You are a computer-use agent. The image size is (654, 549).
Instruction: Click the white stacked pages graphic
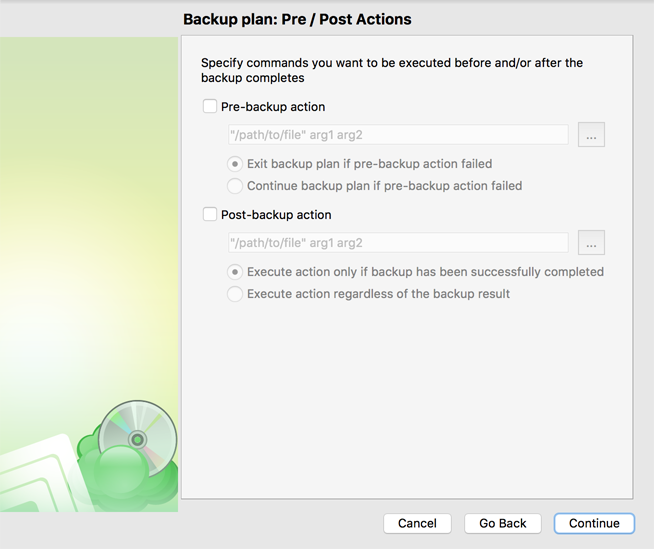click(40, 476)
